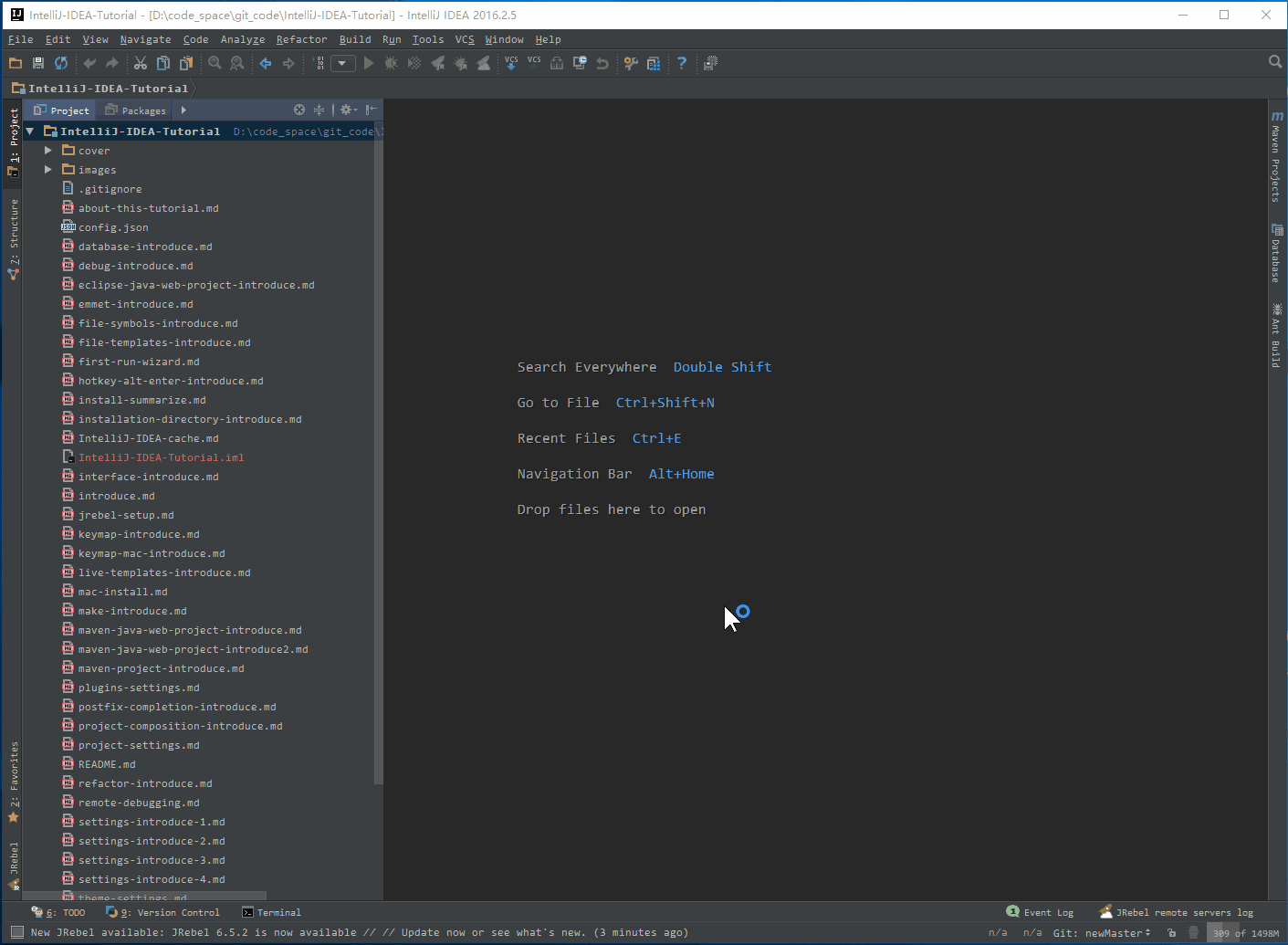1288x945 pixels.
Task: Click the Navigate Back arrow
Action: coord(266,63)
